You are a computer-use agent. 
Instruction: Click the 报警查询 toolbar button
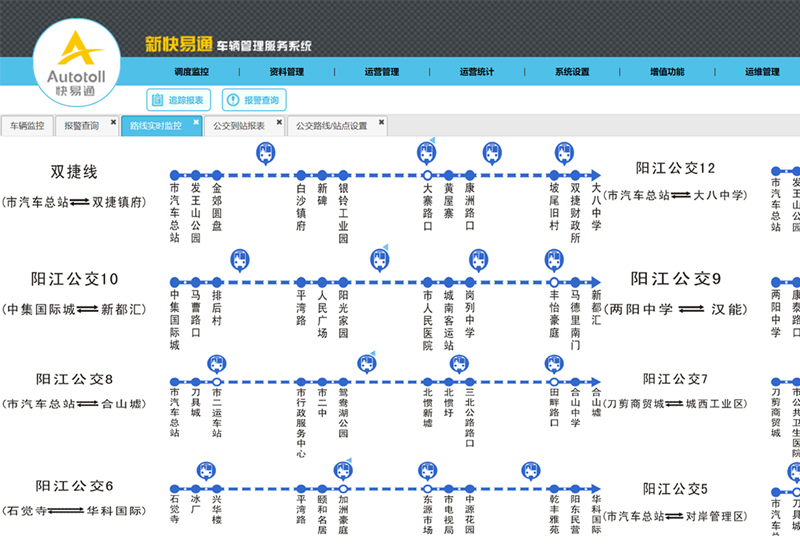pyautogui.click(x=253, y=99)
